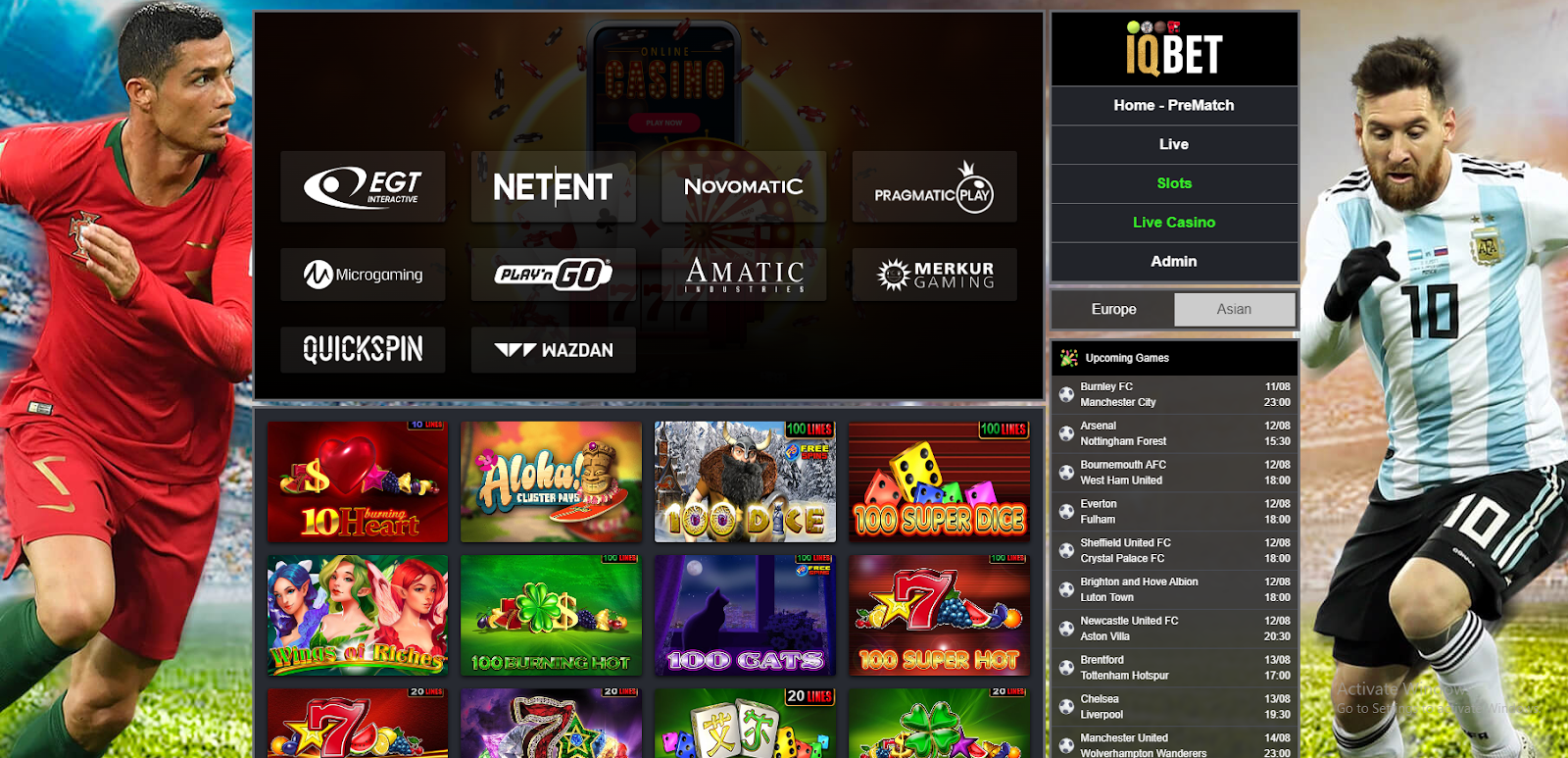Viewport: 1568px width, 758px height.
Task: Click soccer ball icon beside Brentford match
Action: click(1066, 668)
